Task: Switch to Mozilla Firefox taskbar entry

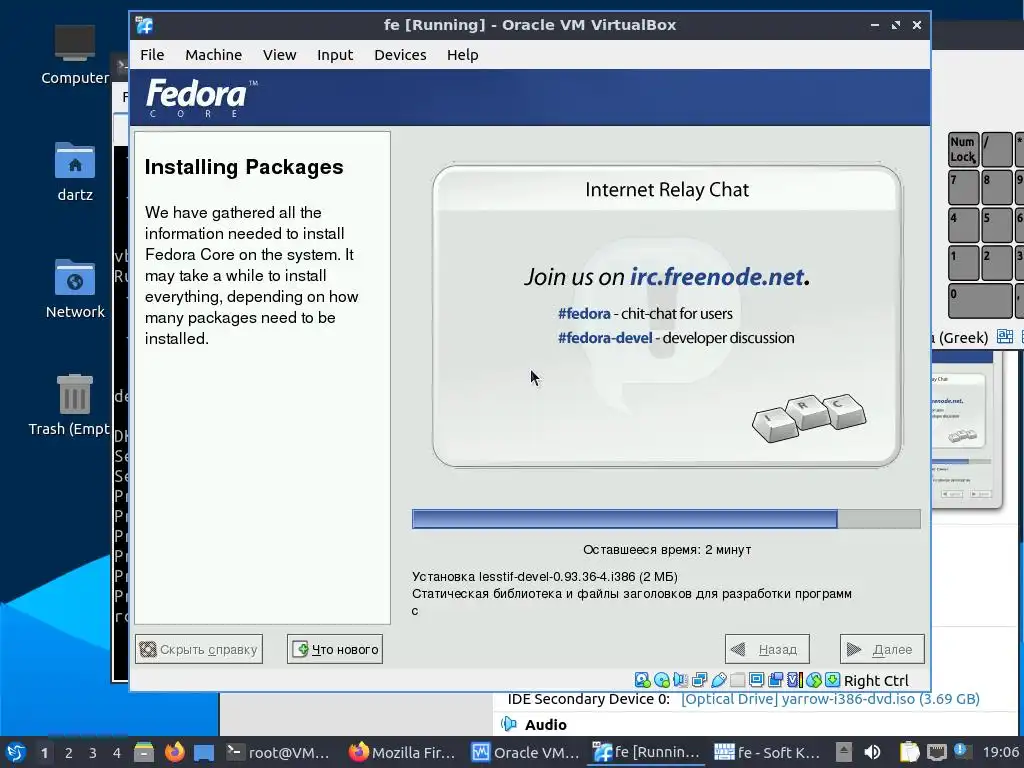Action: [x=401, y=752]
